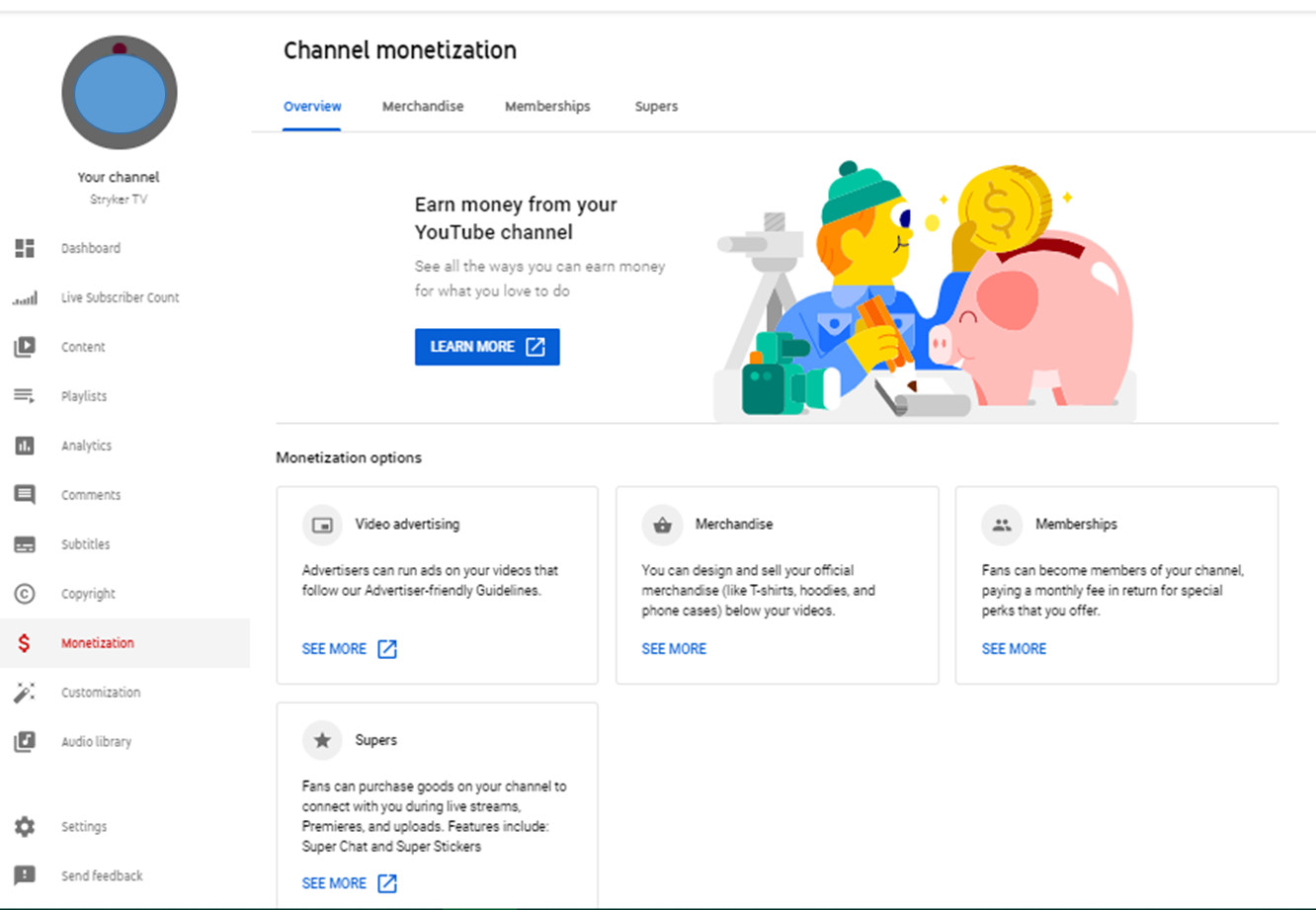Open the Content video icon
1316x910 pixels.
point(25,347)
